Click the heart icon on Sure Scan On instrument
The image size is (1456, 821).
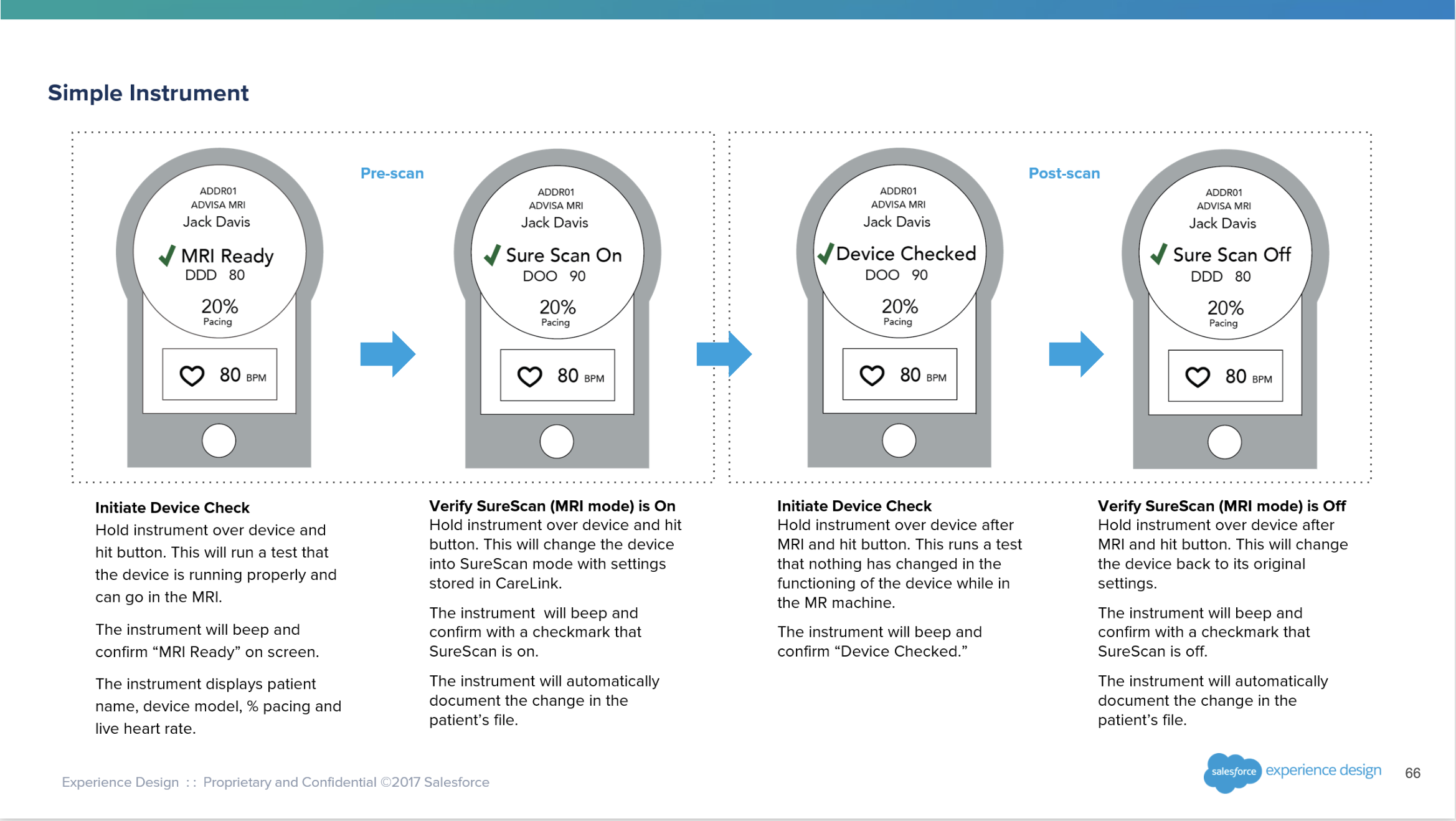tap(530, 376)
